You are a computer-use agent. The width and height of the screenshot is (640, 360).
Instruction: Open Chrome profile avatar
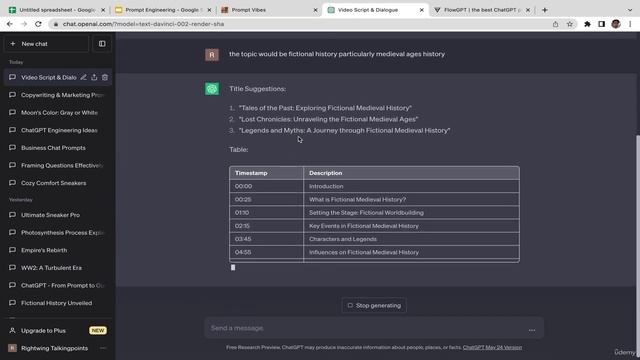(x=616, y=24)
